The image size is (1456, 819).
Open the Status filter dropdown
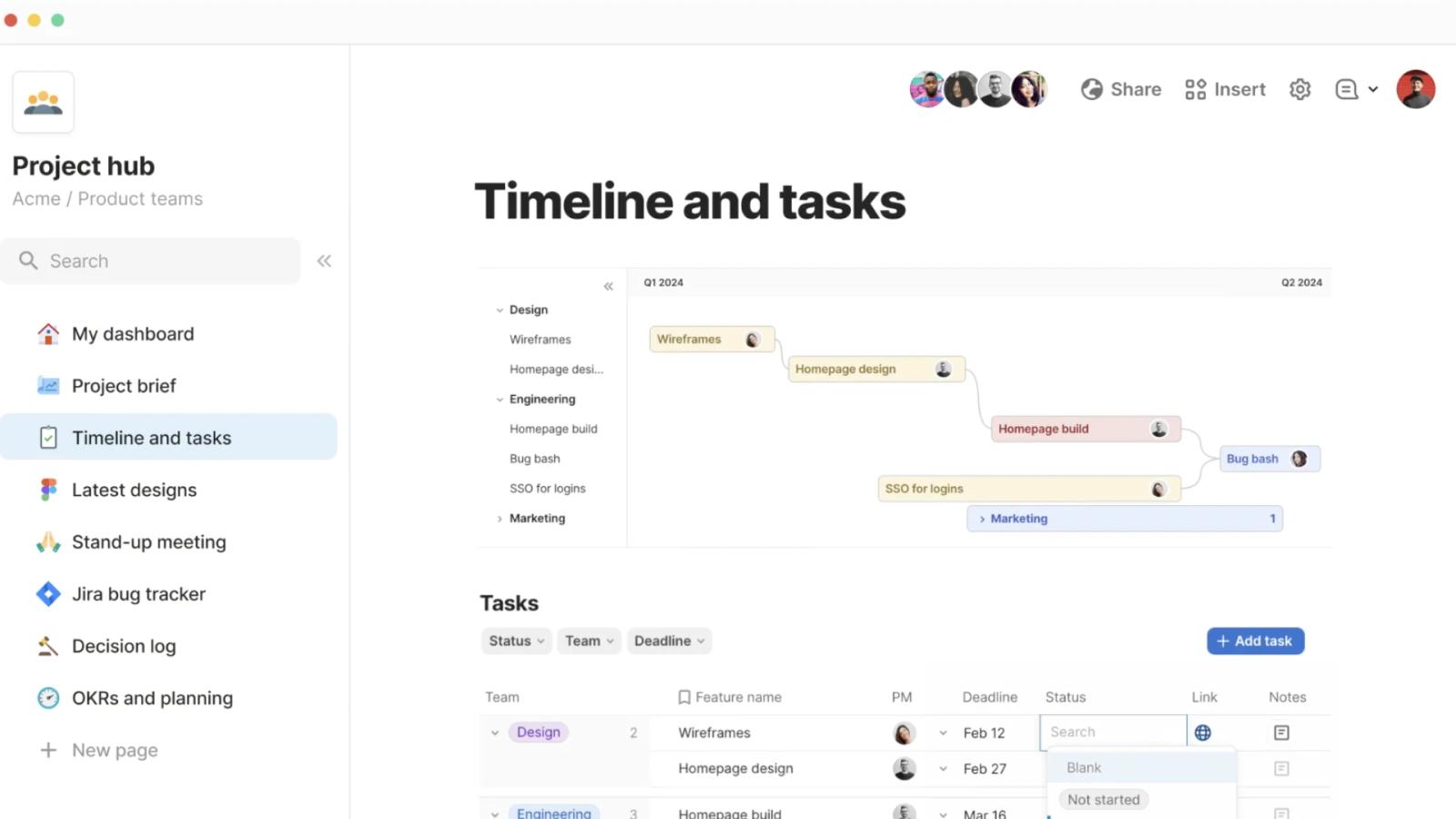coord(516,641)
